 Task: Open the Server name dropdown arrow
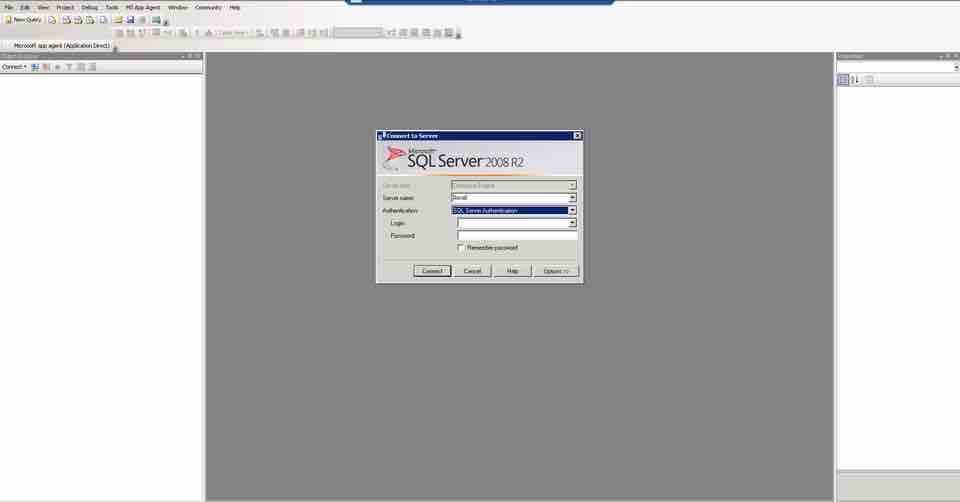[572, 198]
